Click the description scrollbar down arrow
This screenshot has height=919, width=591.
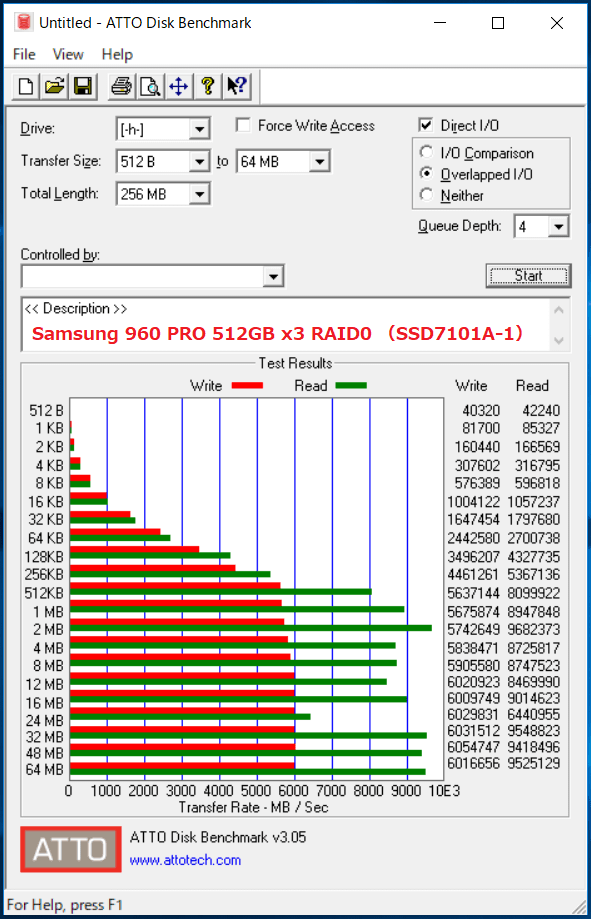pyautogui.click(x=559, y=340)
